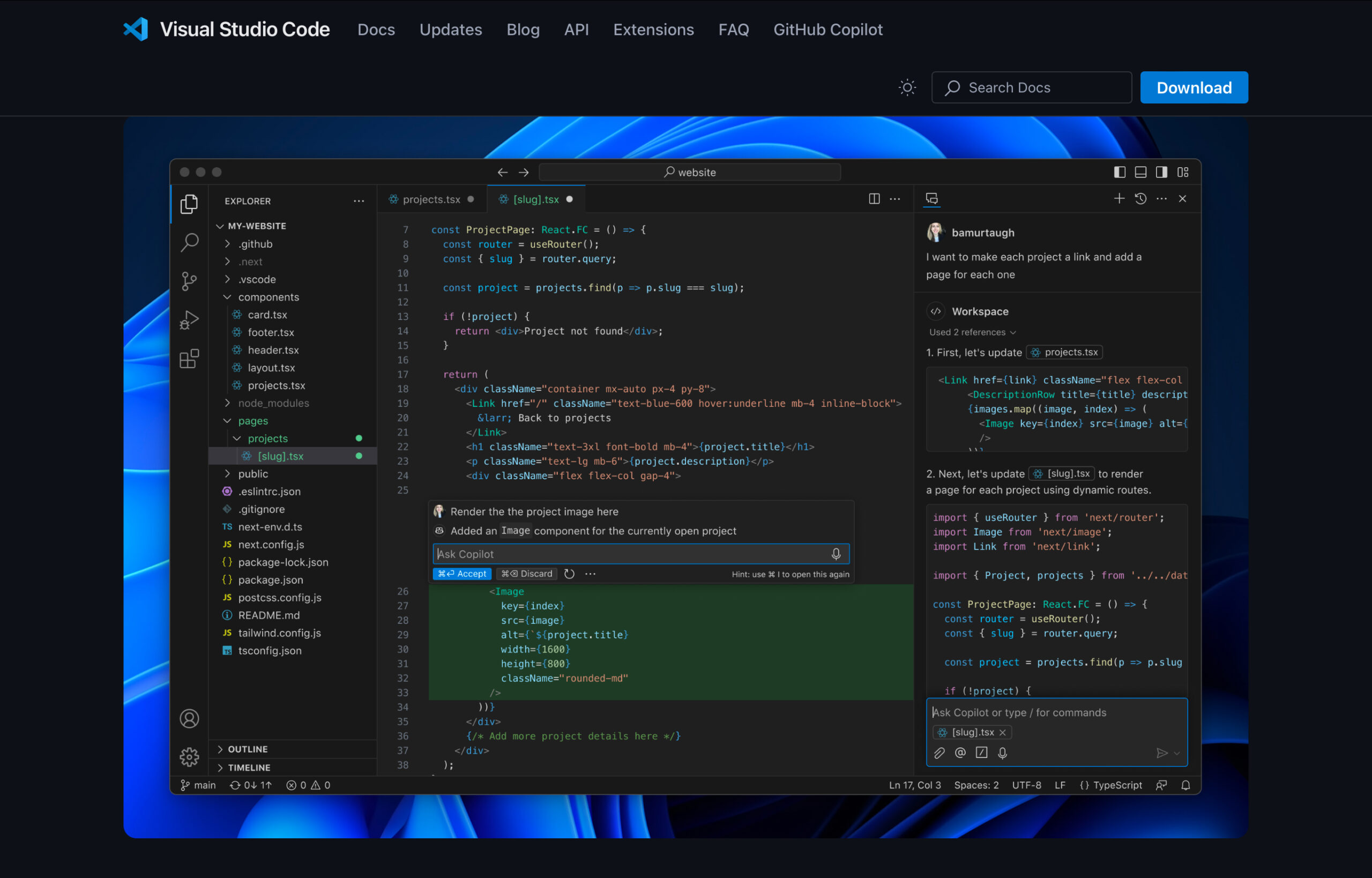Click the GitHub Copilot menu item

point(828,29)
